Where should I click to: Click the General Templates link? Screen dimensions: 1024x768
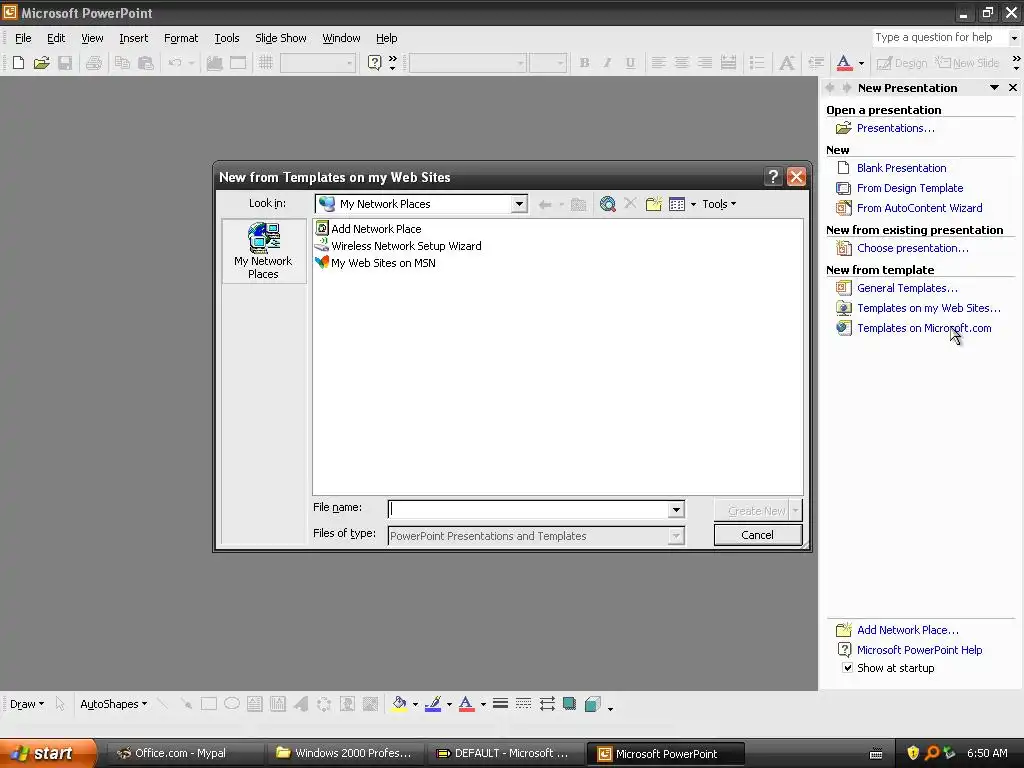tap(907, 288)
